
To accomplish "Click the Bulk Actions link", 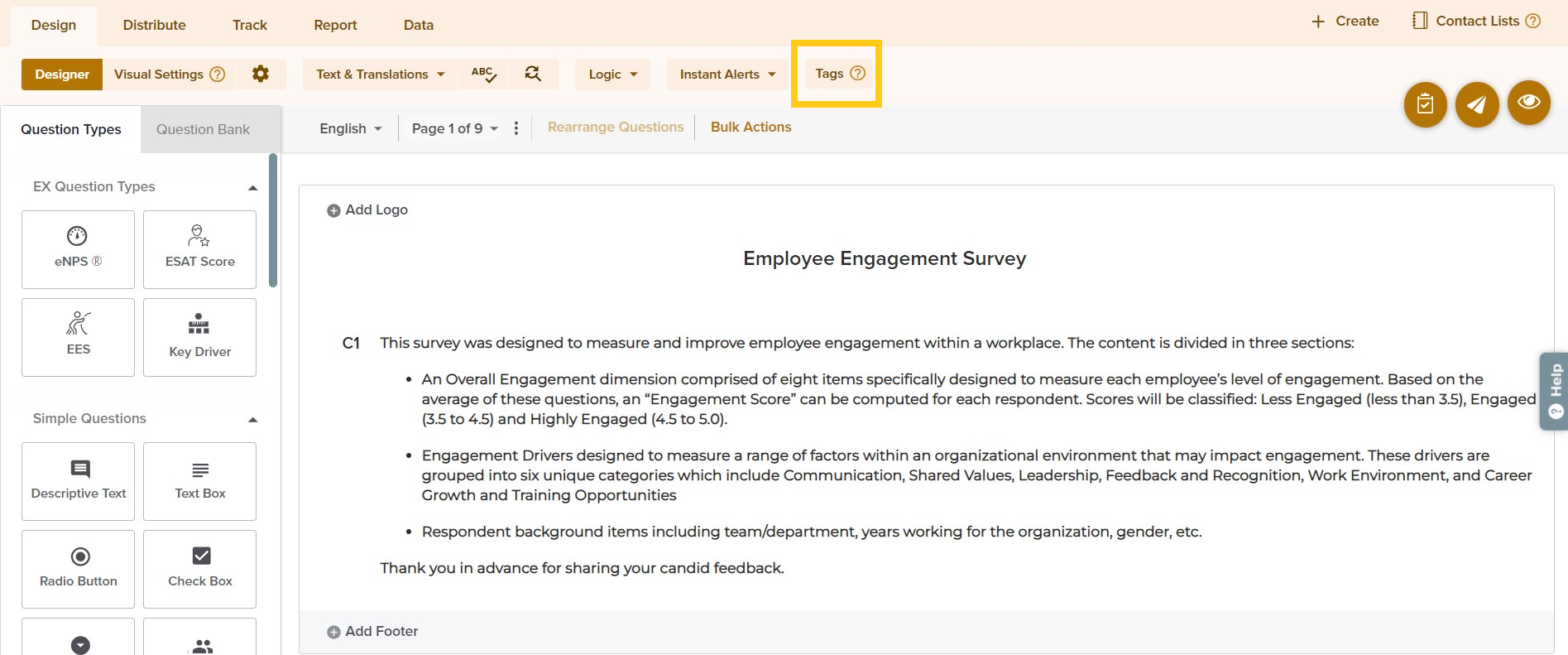I will tap(750, 127).
